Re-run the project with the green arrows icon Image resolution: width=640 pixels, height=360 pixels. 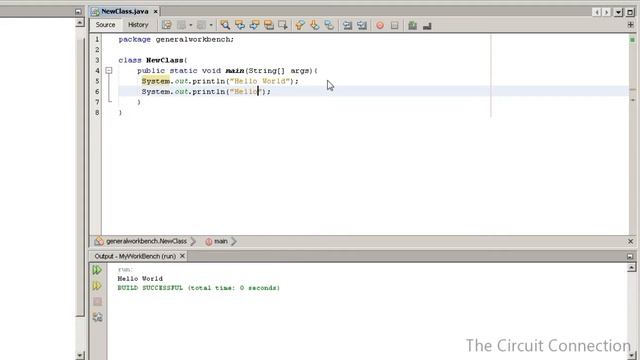tap(97, 270)
